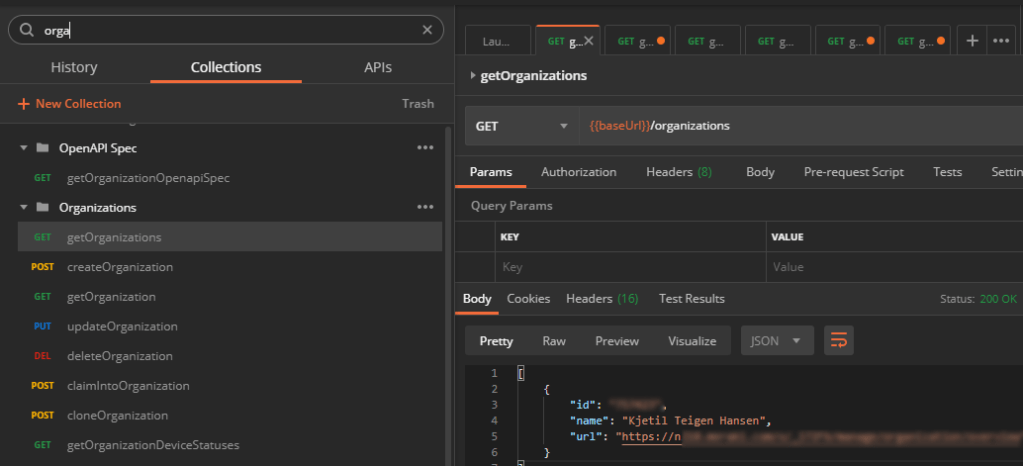Open the GET method dropdown

click(520, 127)
